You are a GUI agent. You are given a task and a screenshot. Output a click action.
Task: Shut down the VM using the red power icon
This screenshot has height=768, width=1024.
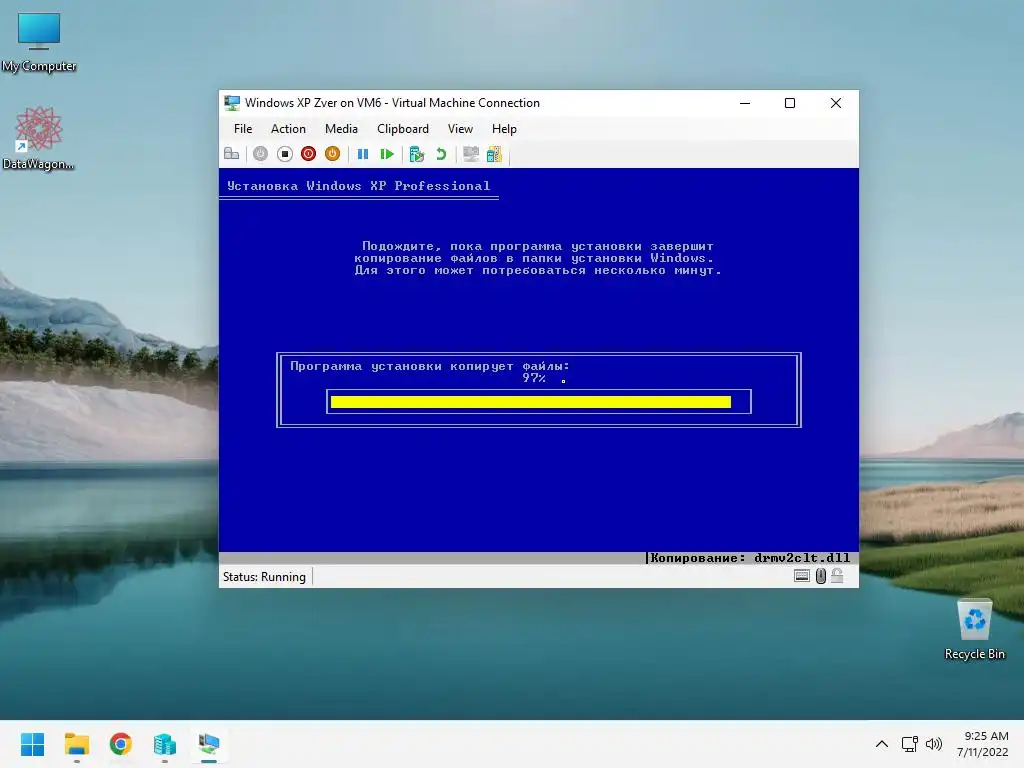pos(308,154)
